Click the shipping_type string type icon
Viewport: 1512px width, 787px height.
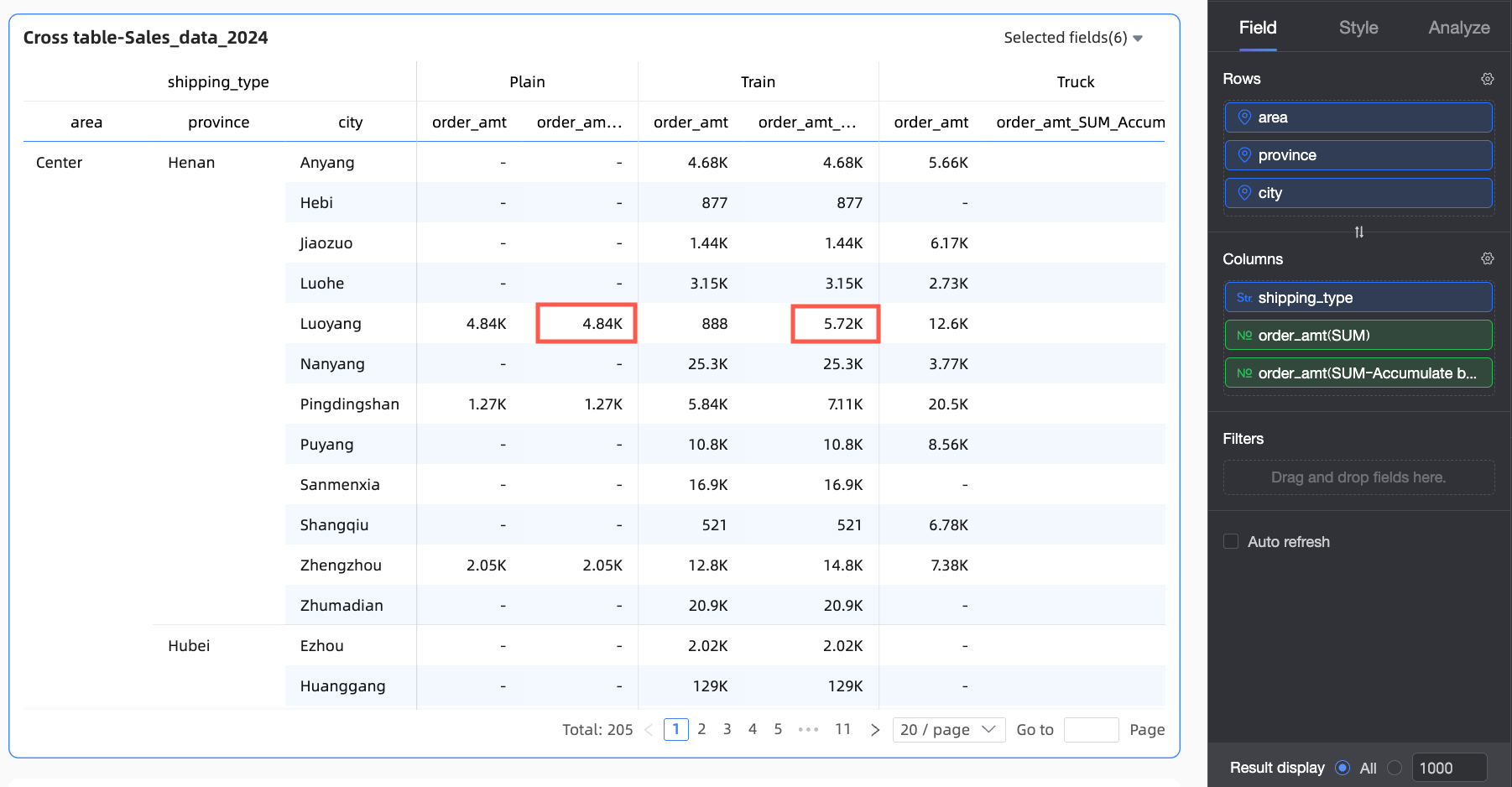pyautogui.click(x=1244, y=298)
